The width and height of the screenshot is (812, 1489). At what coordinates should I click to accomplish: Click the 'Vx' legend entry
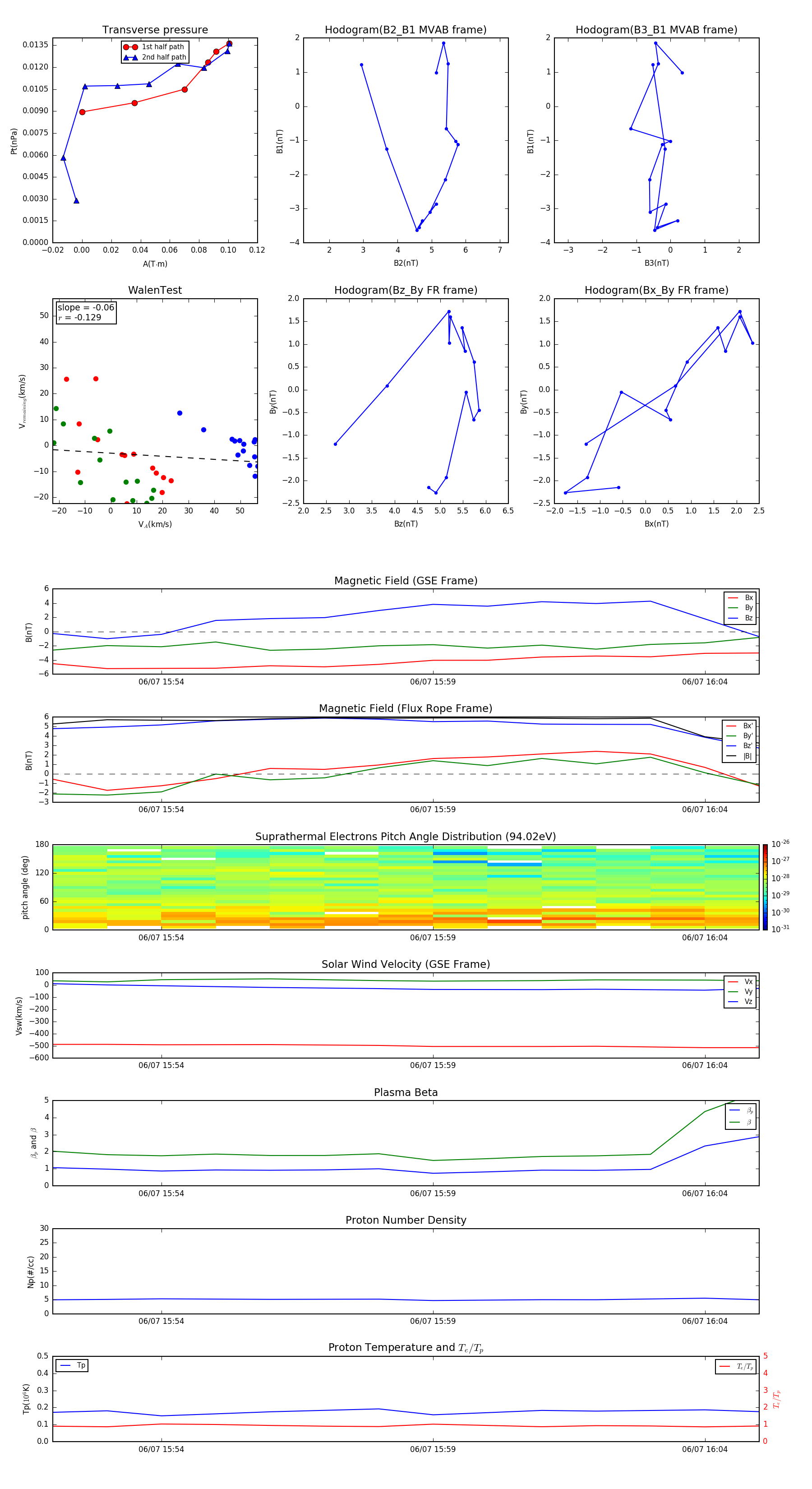(x=740, y=981)
